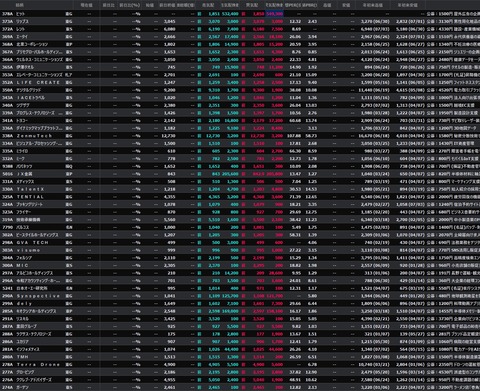Click the green order icon in Terra Drone row
Screen dimensions: 480x391
click(199, 364)
